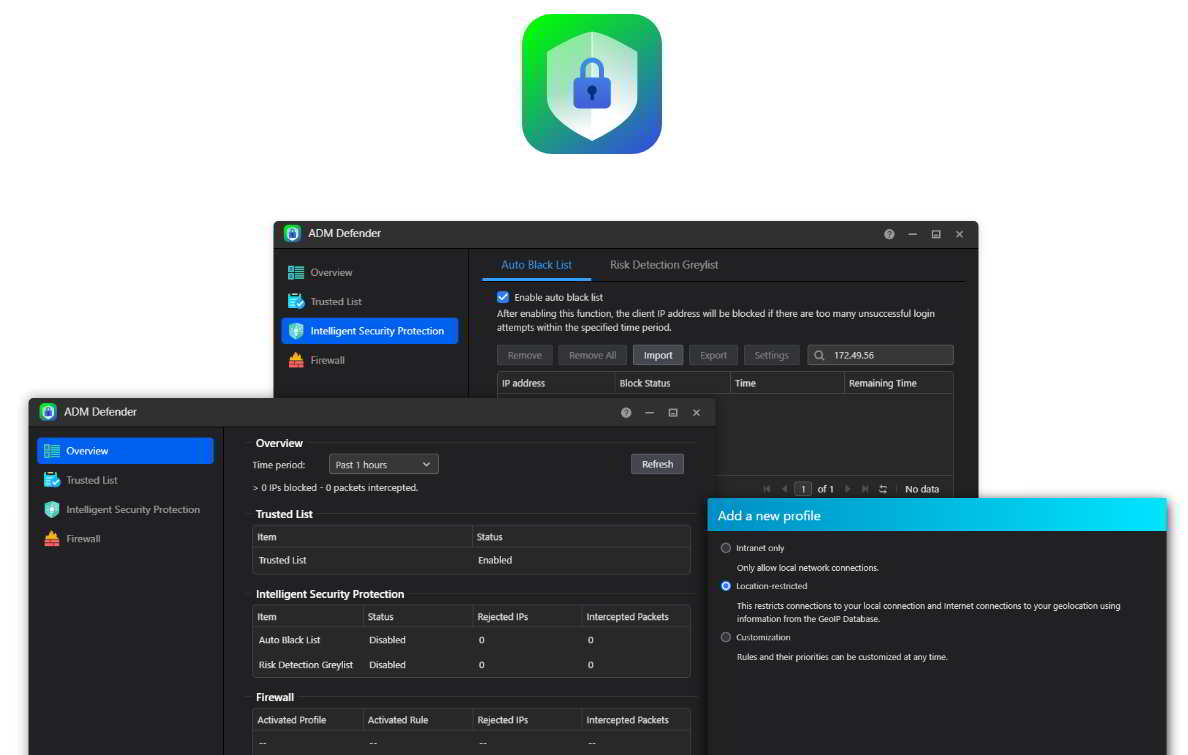Toggle Enable auto black list checkbox

point(502,296)
